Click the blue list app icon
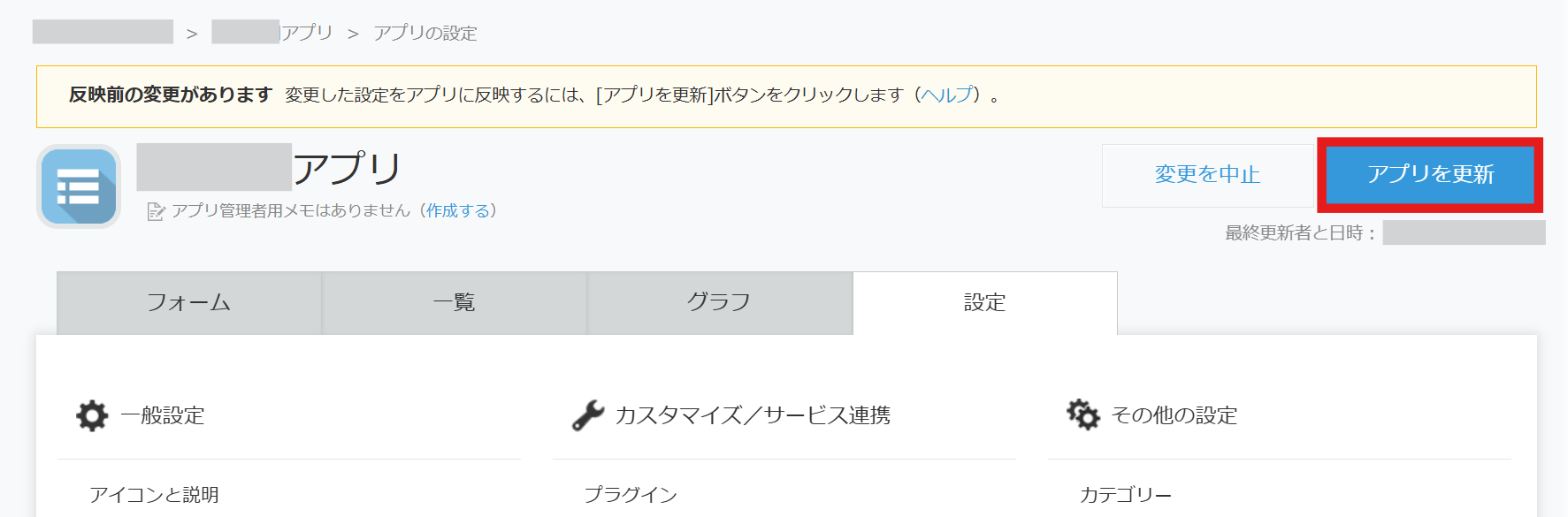The width and height of the screenshot is (1568, 517). (79, 186)
